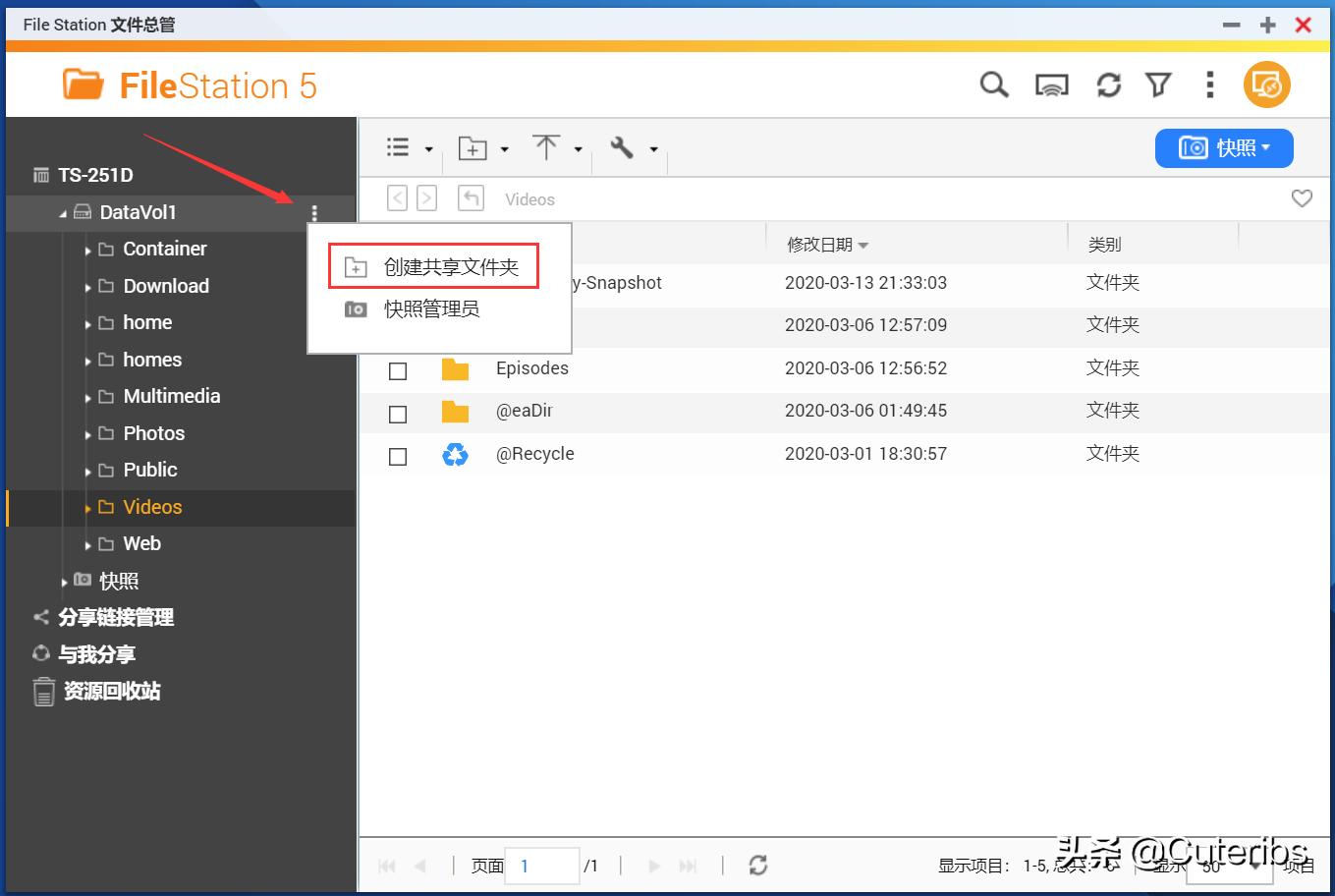Add current folder to favorites heart icon

click(x=1302, y=197)
